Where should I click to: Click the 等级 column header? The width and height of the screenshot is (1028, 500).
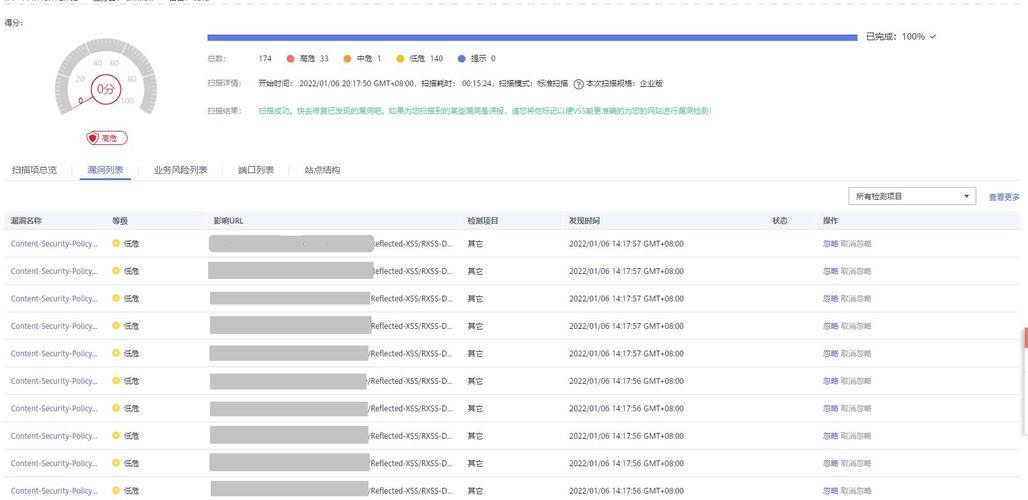pos(120,221)
